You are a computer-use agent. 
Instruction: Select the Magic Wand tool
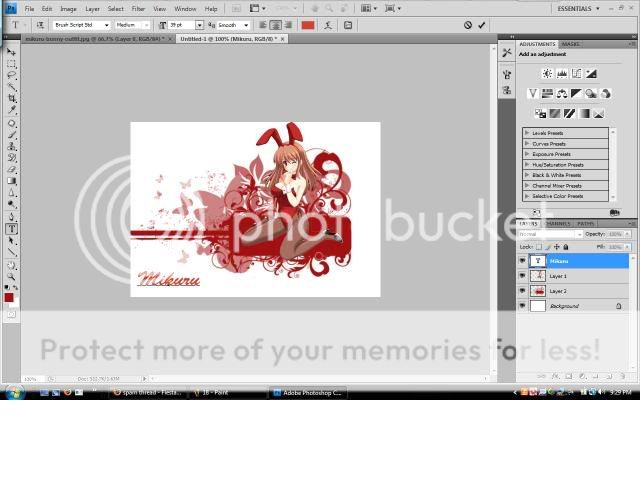coord(11,87)
